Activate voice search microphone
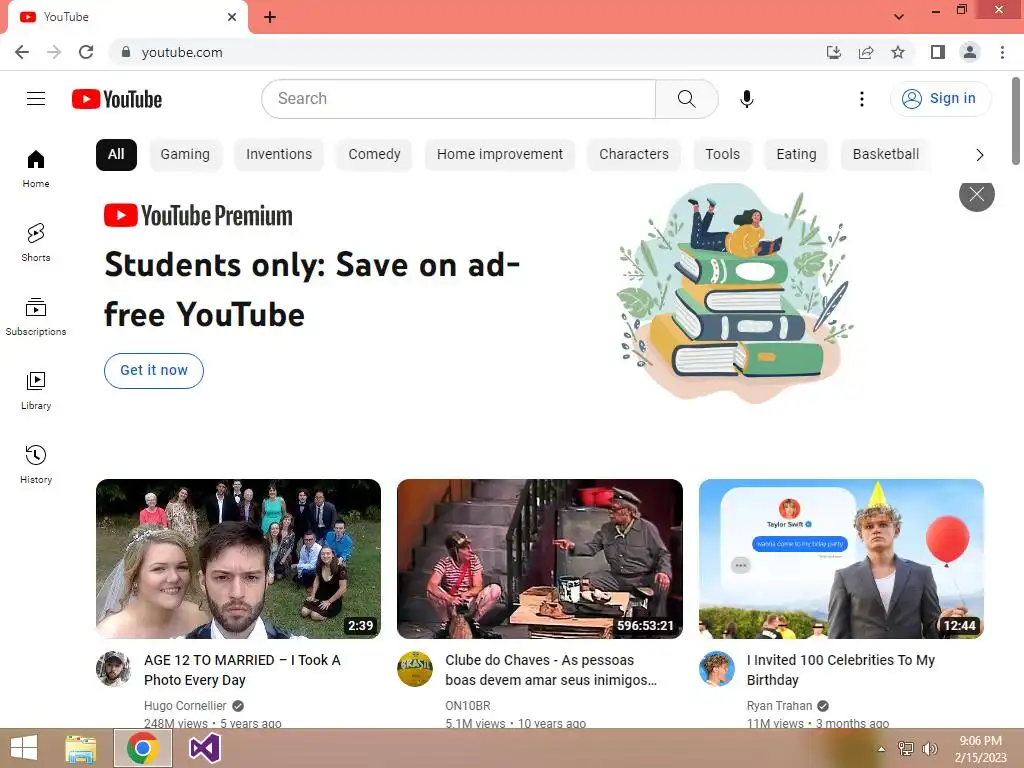The width and height of the screenshot is (1024, 768). (746, 99)
